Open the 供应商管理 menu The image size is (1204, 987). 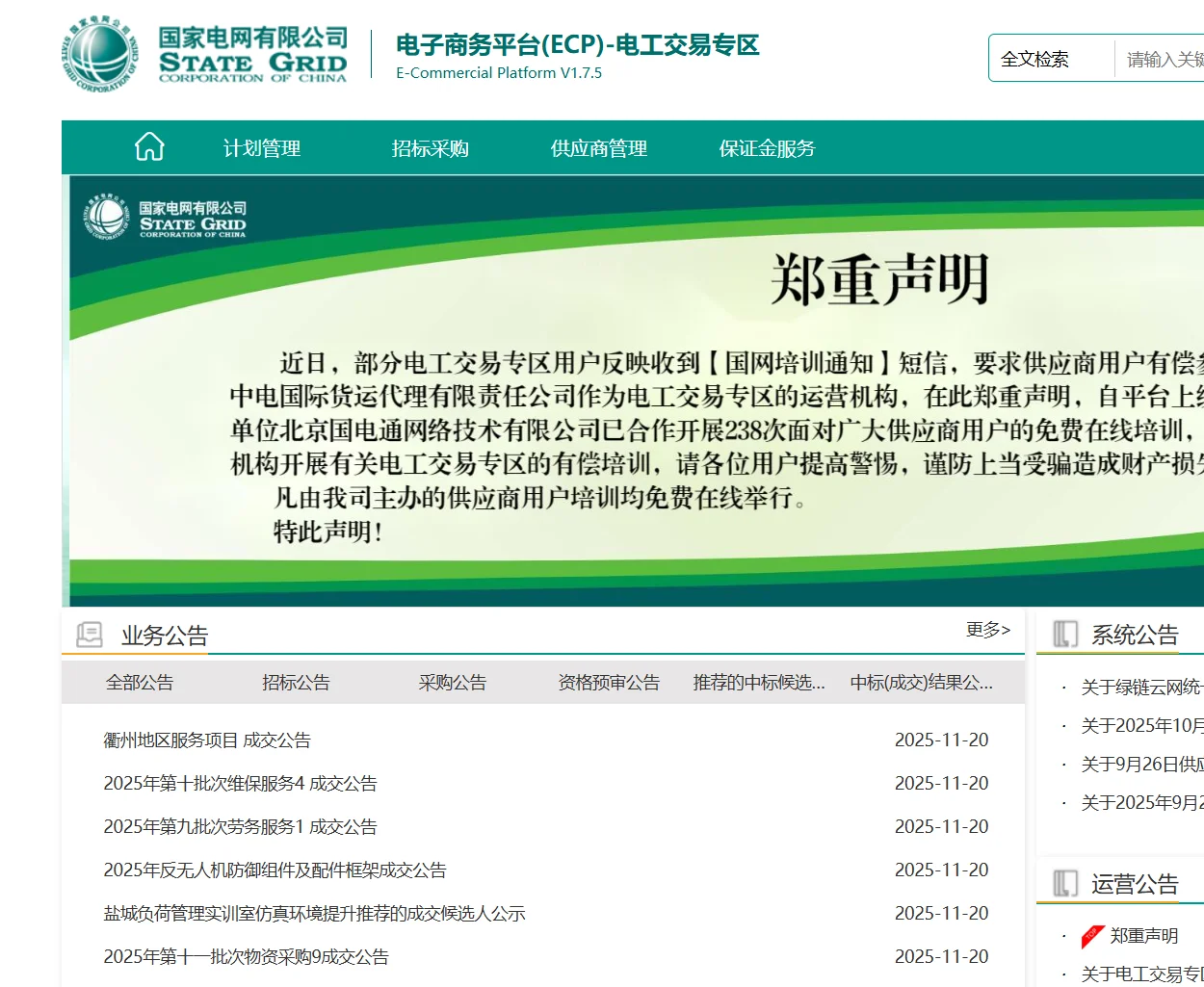pyautogui.click(x=598, y=148)
